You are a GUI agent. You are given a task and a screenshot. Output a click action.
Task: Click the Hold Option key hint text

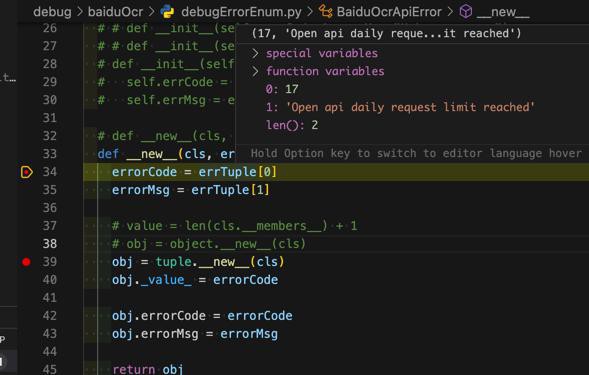(416, 153)
